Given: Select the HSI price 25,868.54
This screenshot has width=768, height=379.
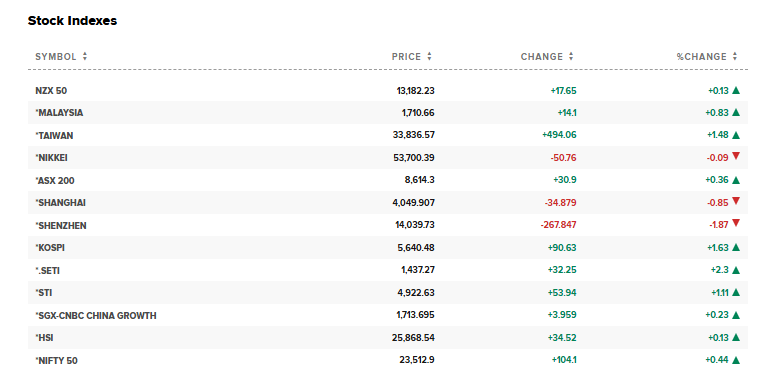Looking at the screenshot, I should pyautogui.click(x=414, y=338).
